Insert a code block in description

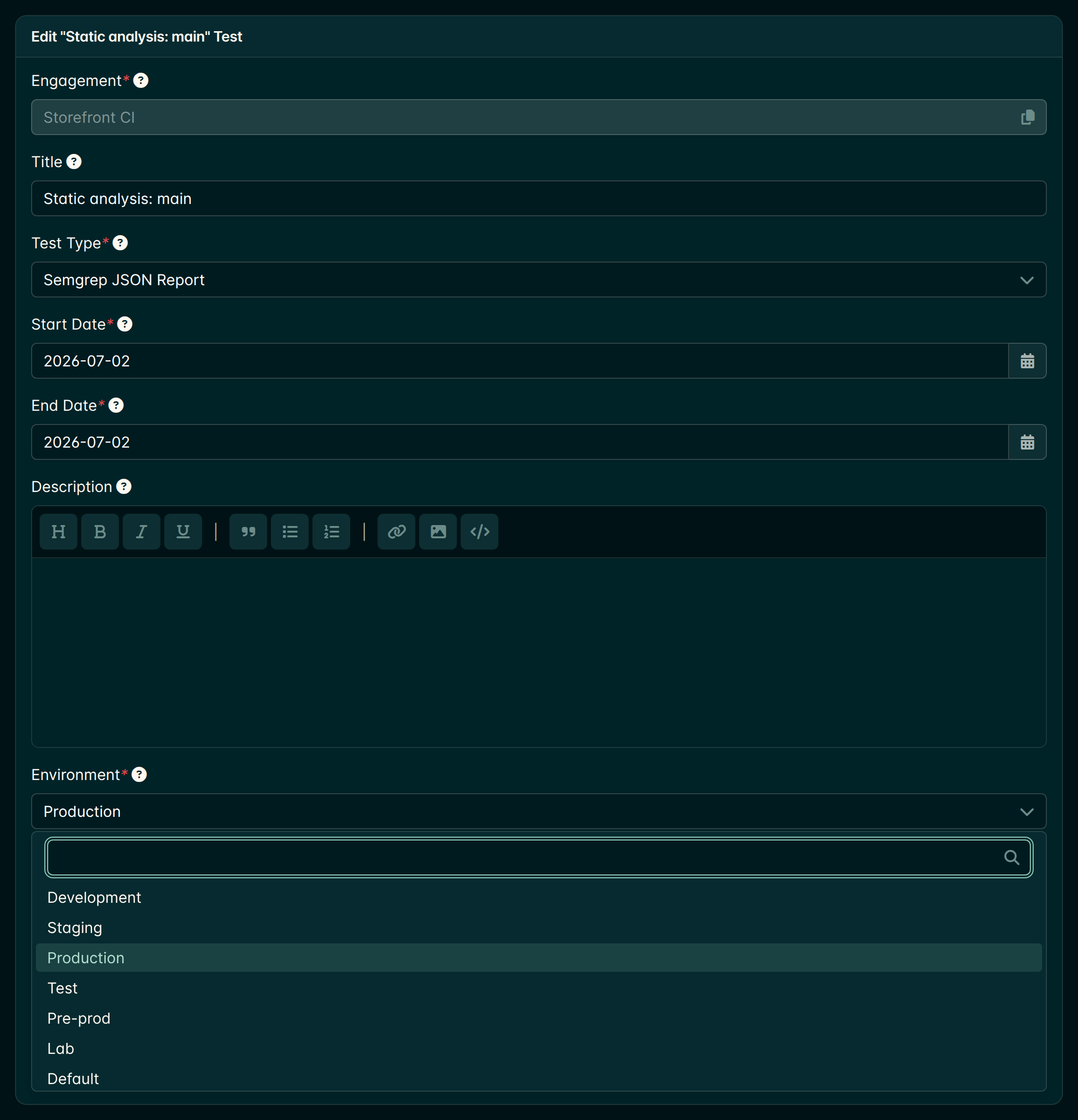click(480, 531)
